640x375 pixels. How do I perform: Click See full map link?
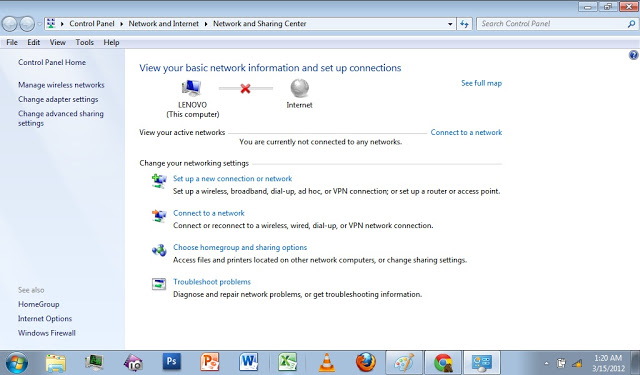pos(482,83)
